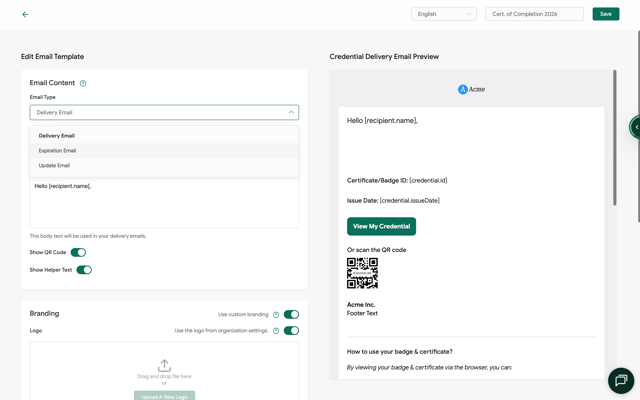Screen dimensions: 640x400
Task: Click 'Footer Text' in the preview
Action: 362,313
